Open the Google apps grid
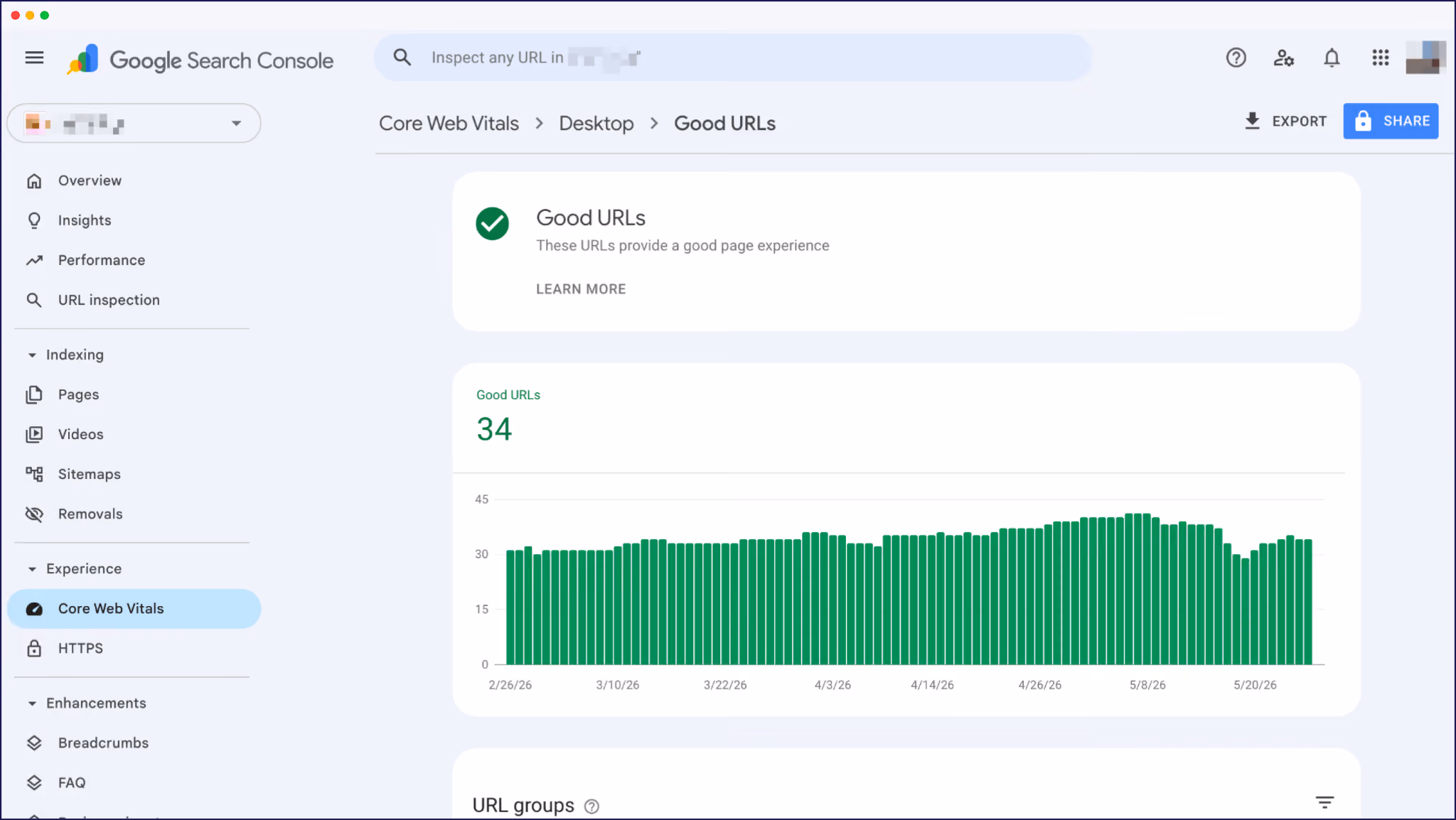This screenshot has height=820, width=1456. click(1380, 58)
